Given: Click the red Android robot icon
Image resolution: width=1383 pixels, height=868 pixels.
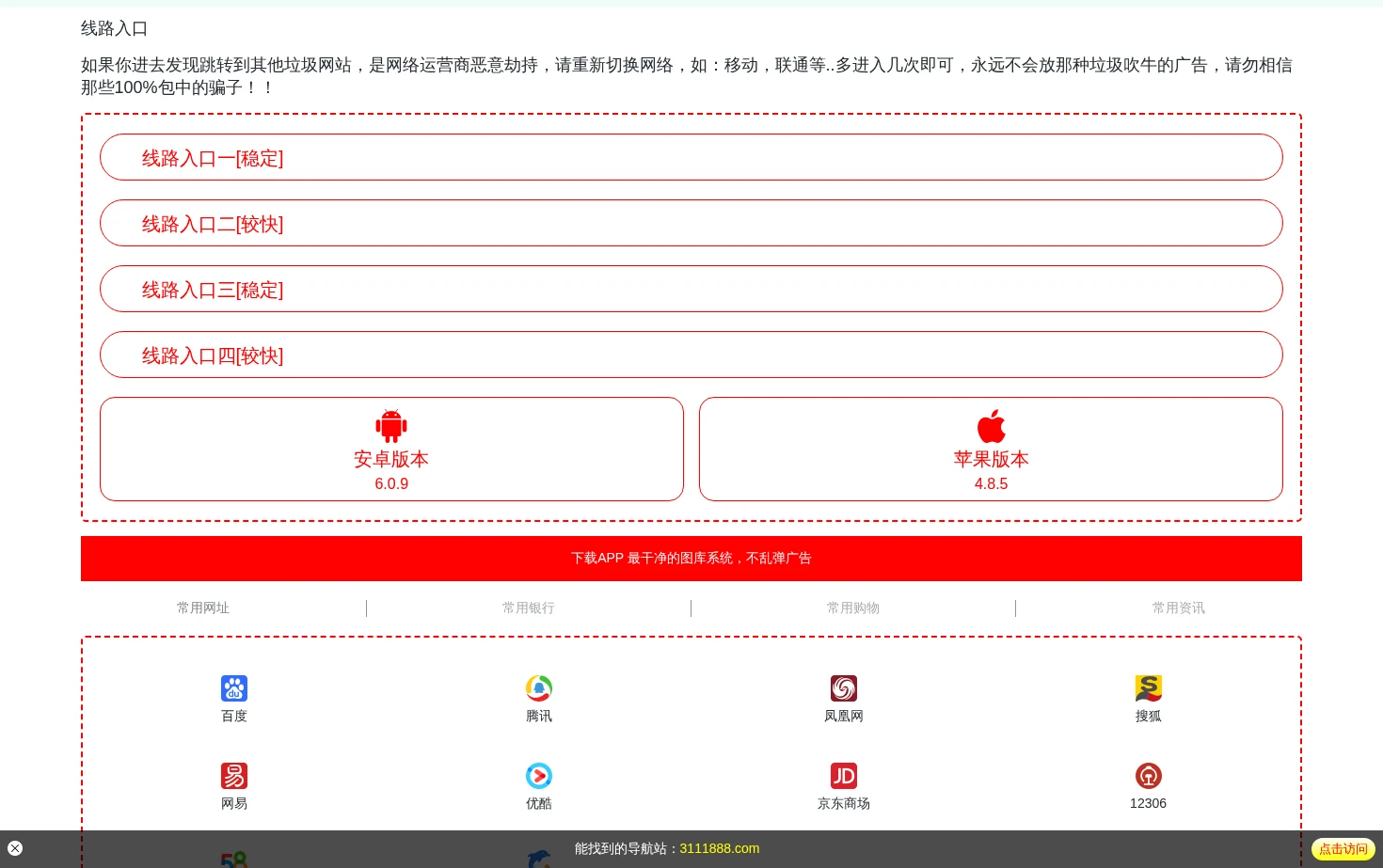Looking at the screenshot, I should [391, 426].
